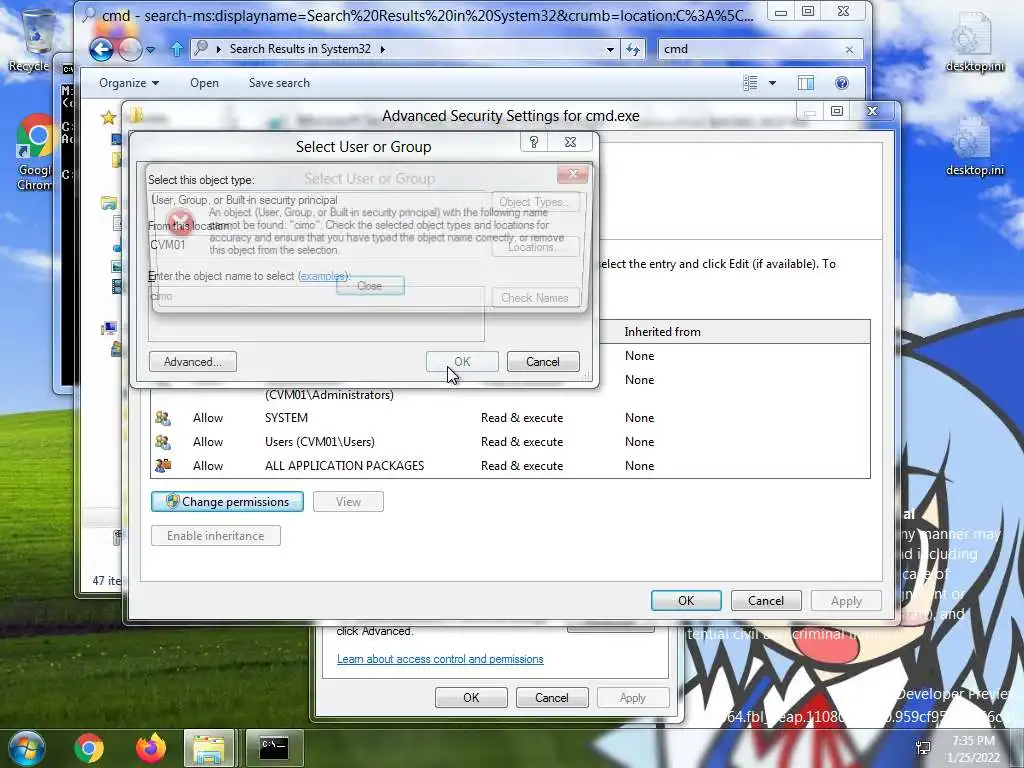Switch to File Explorer on the taskbar

point(208,748)
